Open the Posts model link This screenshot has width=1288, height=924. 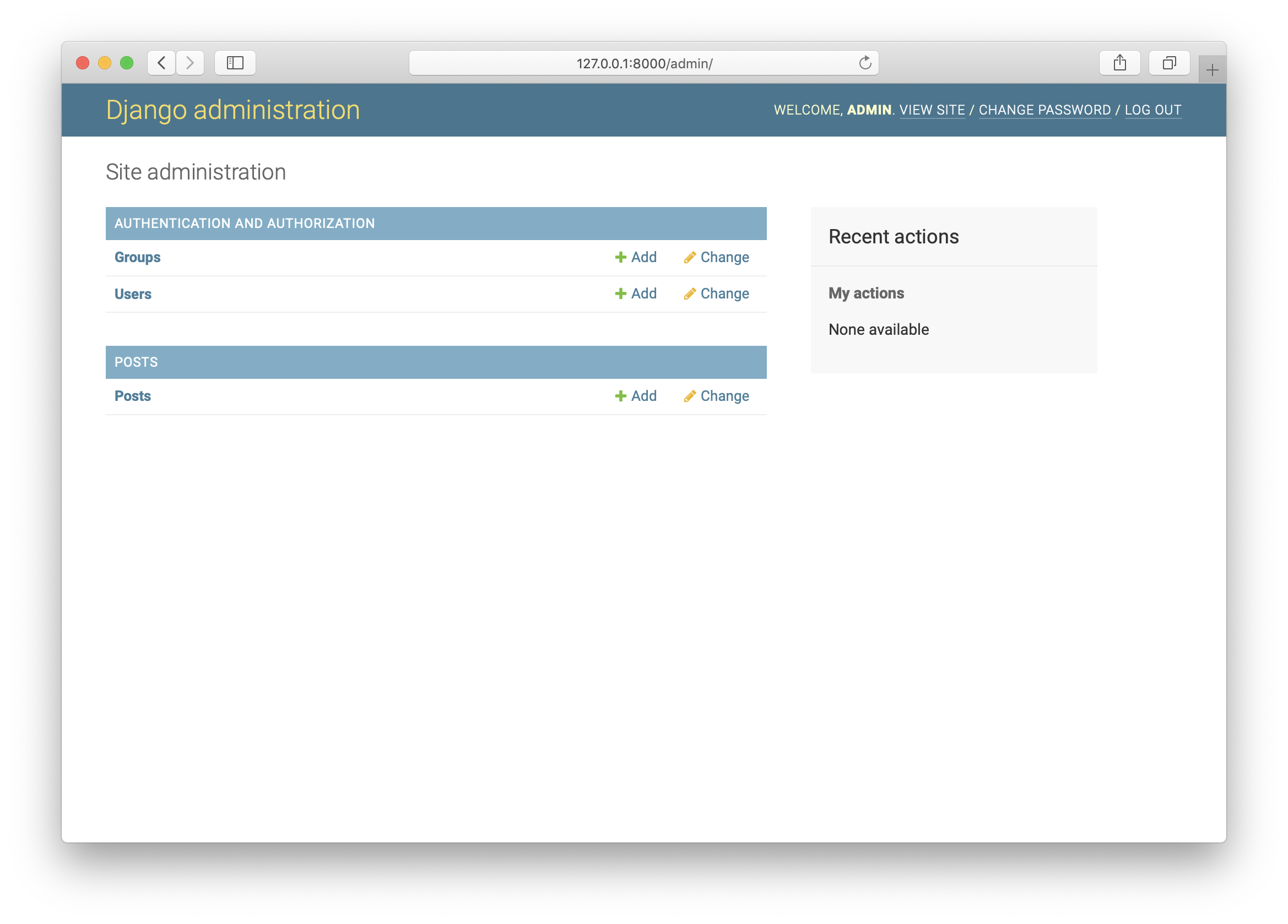133,395
